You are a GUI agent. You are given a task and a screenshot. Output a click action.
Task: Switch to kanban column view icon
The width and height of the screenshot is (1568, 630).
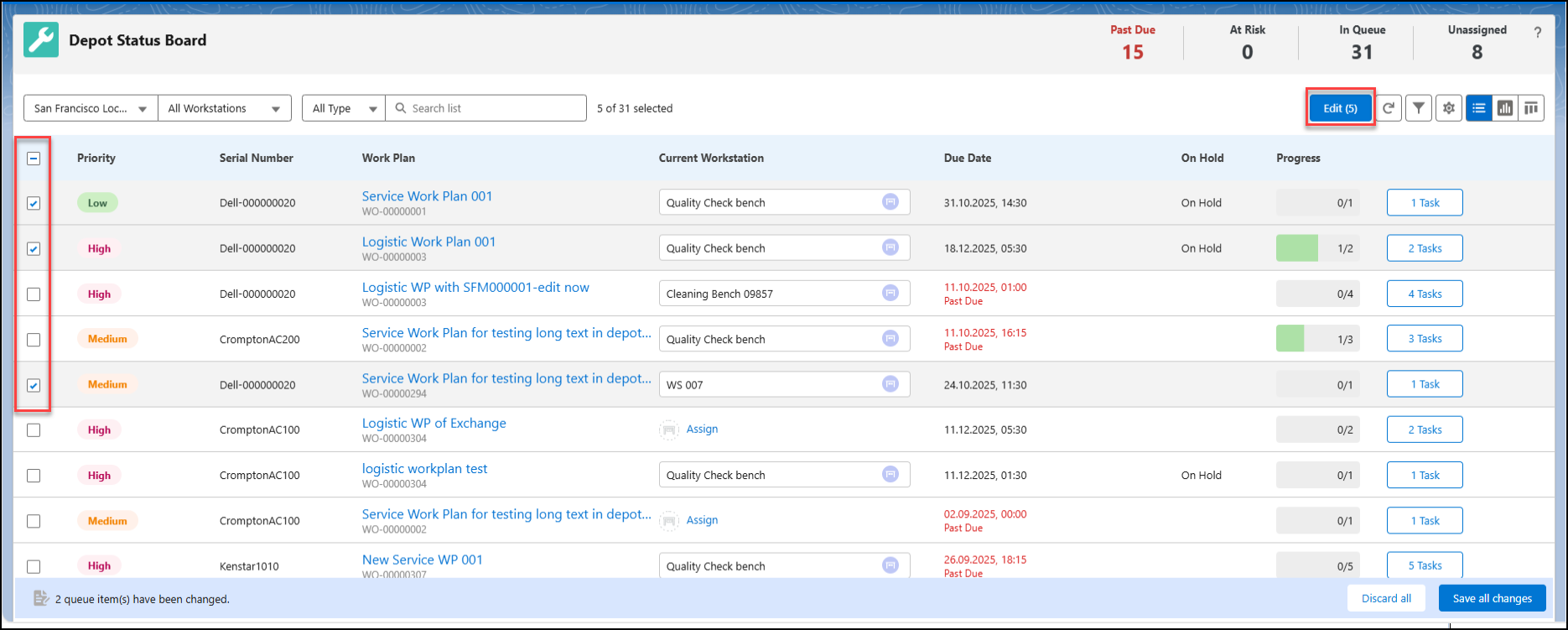coord(1531,108)
